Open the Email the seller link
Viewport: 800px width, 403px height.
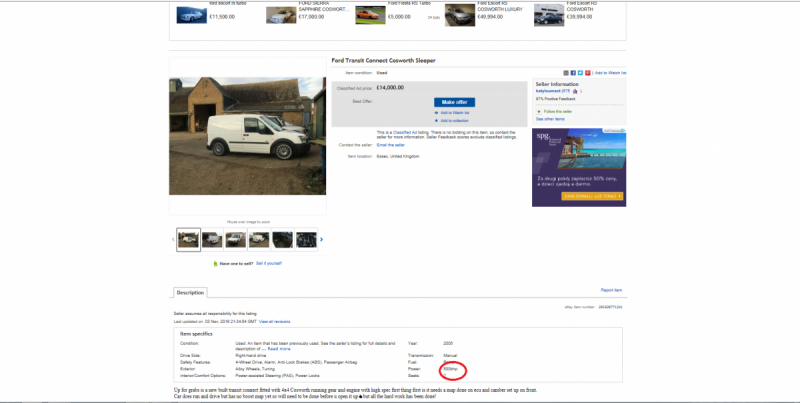pos(391,145)
